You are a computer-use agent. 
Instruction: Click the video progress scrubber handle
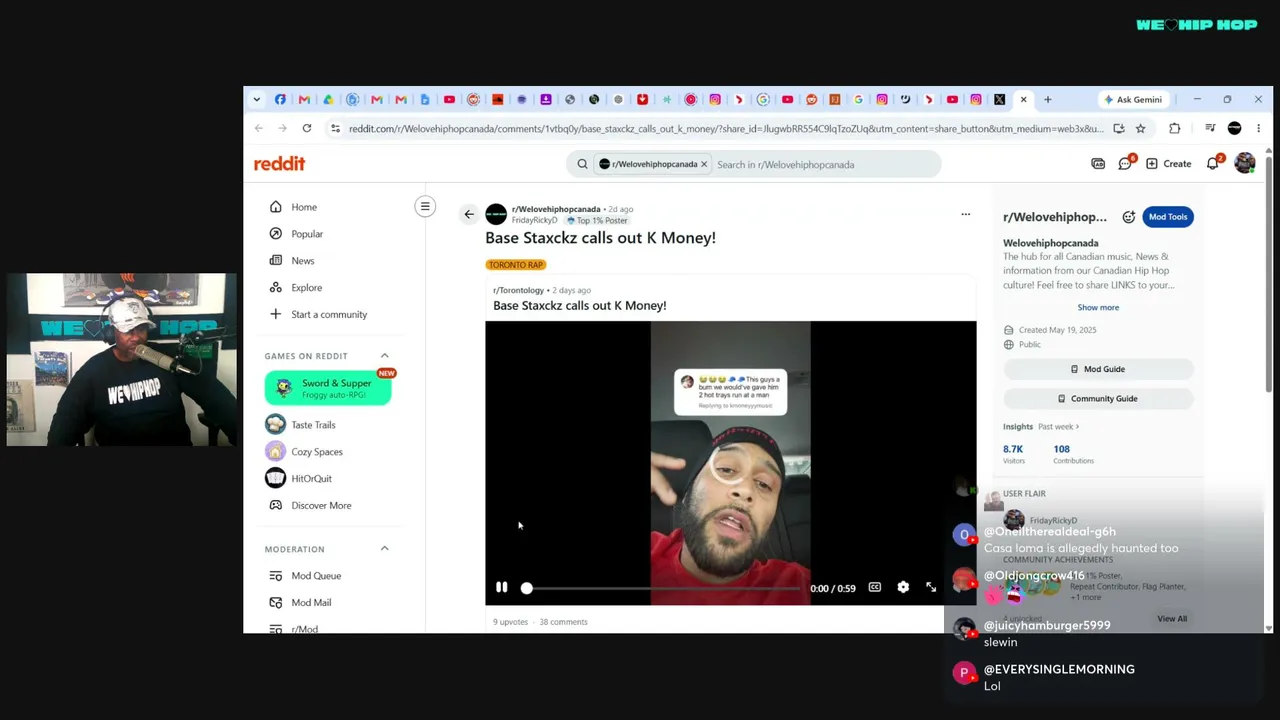(526, 588)
